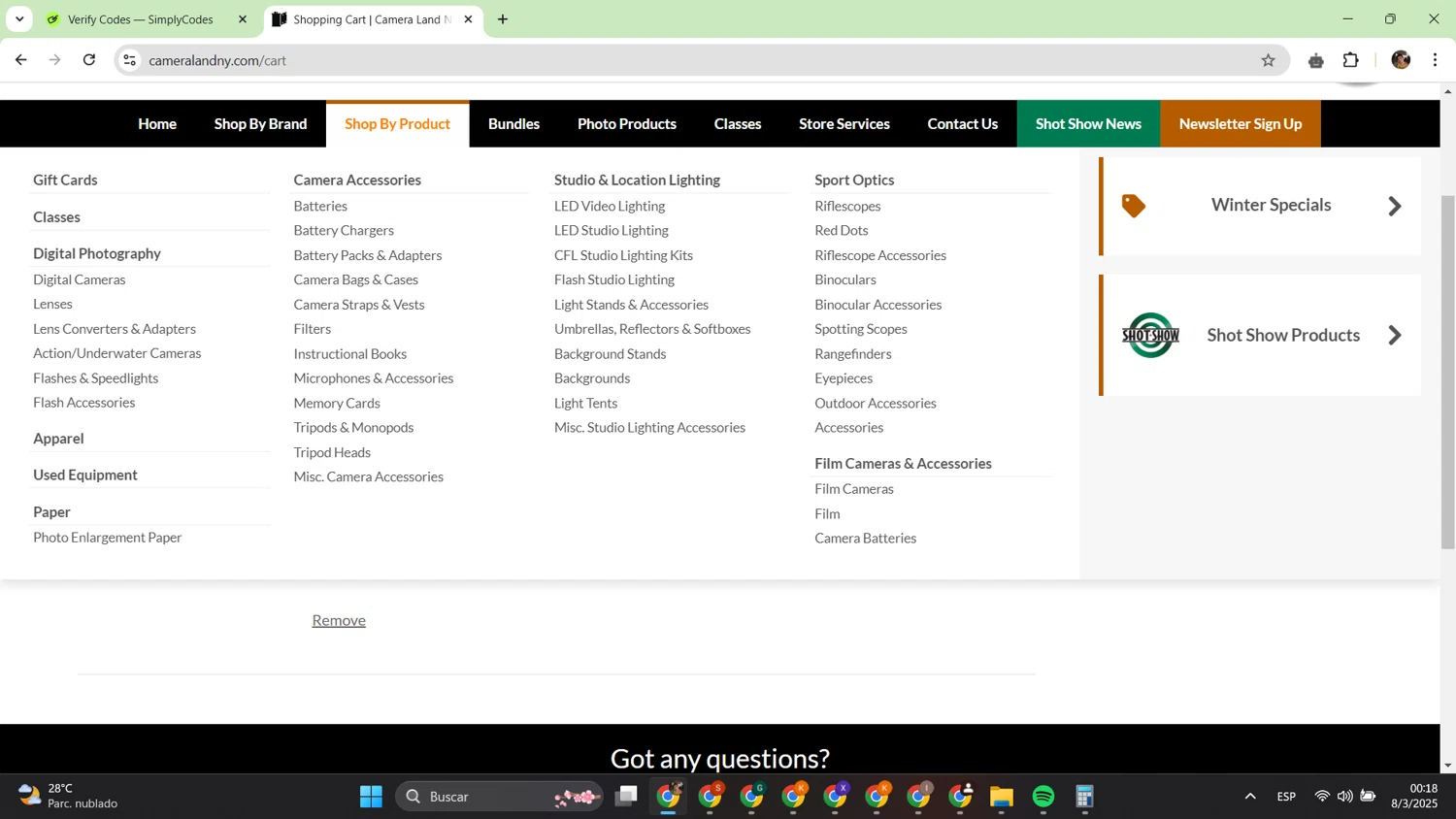Click the Winter Specials tag icon

(x=1134, y=206)
